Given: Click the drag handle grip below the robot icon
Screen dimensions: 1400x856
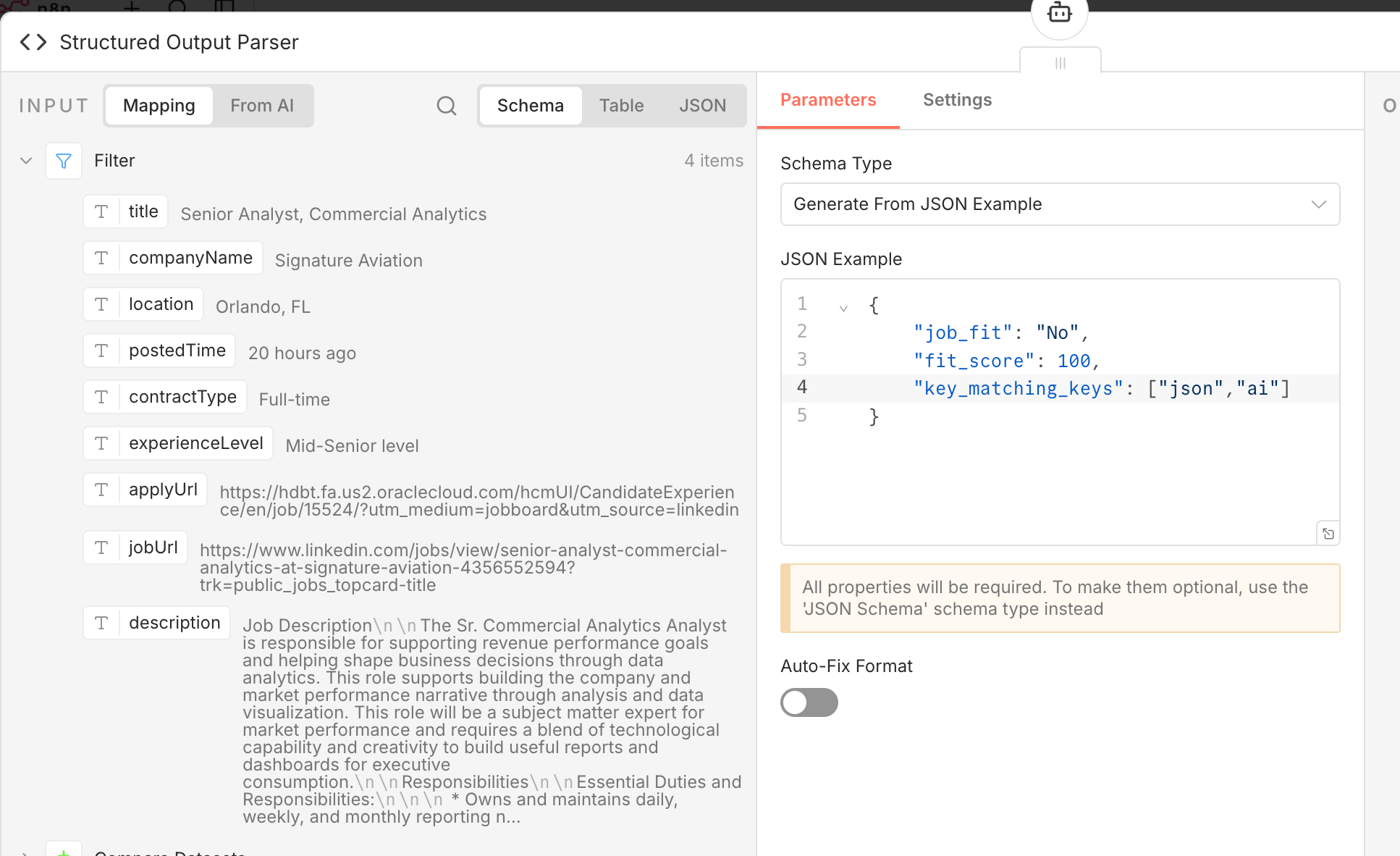Looking at the screenshot, I should (1060, 63).
